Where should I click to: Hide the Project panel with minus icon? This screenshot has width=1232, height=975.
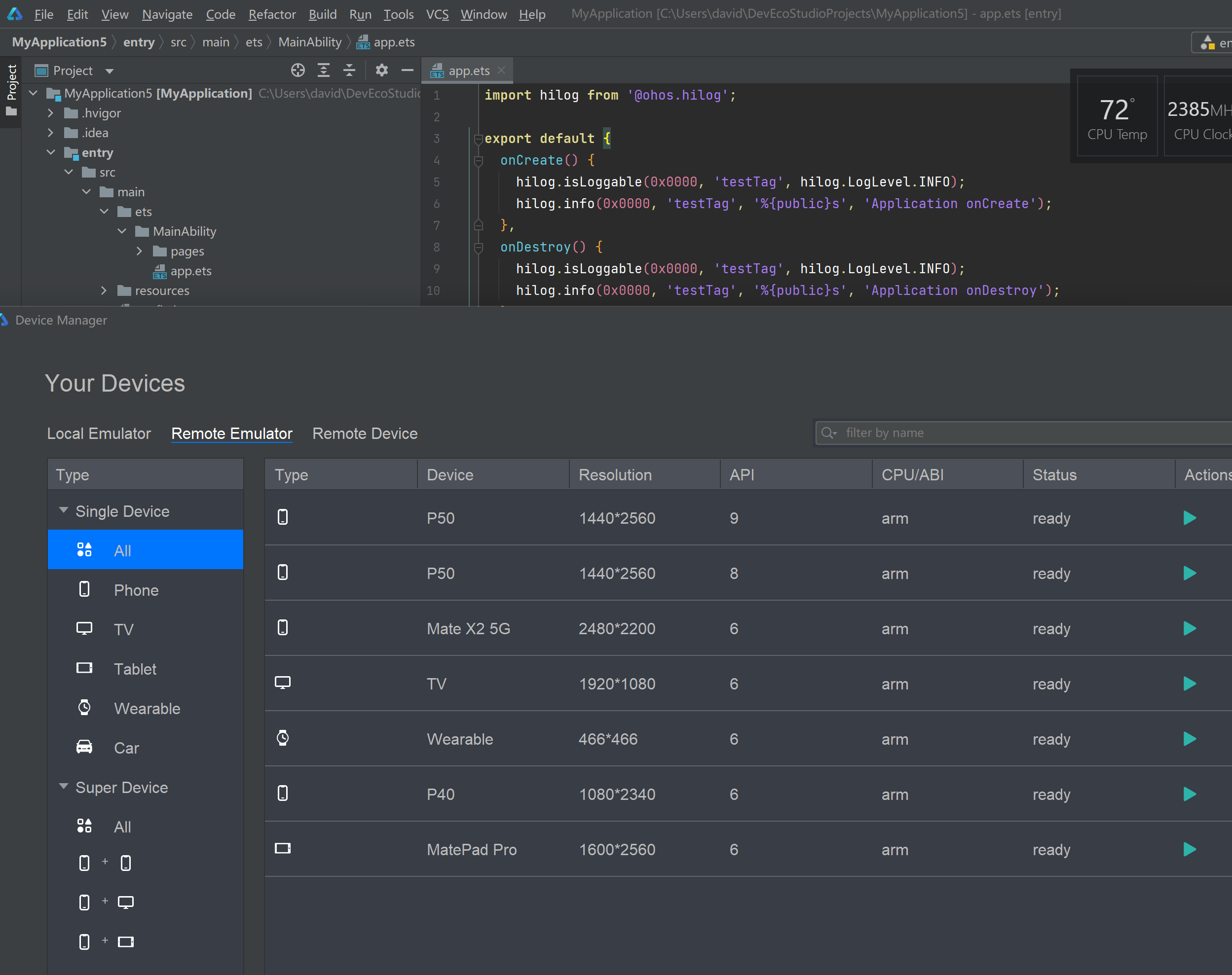(x=407, y=70)
